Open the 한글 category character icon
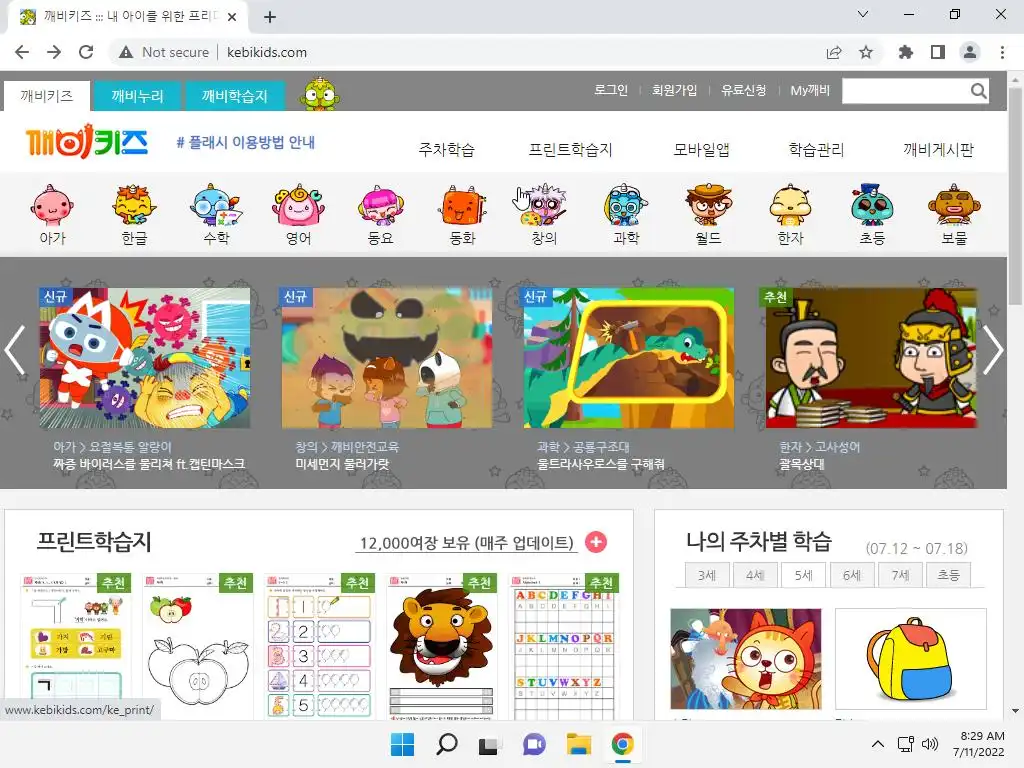The width and height of the screenshot is (1024, 768). tap(134, 205)
